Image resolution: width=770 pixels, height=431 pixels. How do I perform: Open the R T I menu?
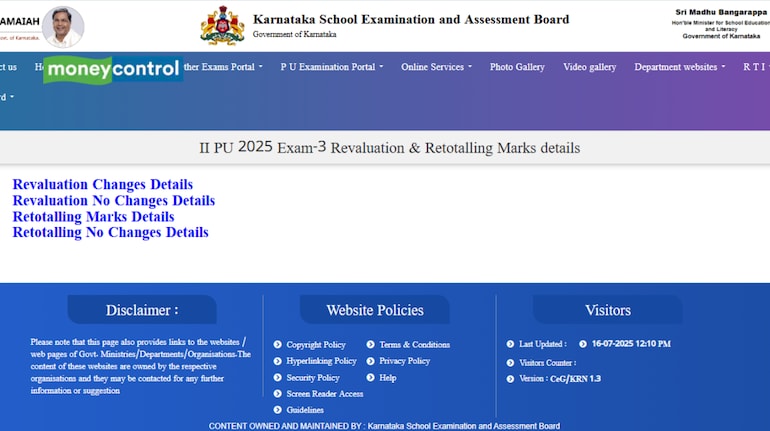click(x=756, y=67)
